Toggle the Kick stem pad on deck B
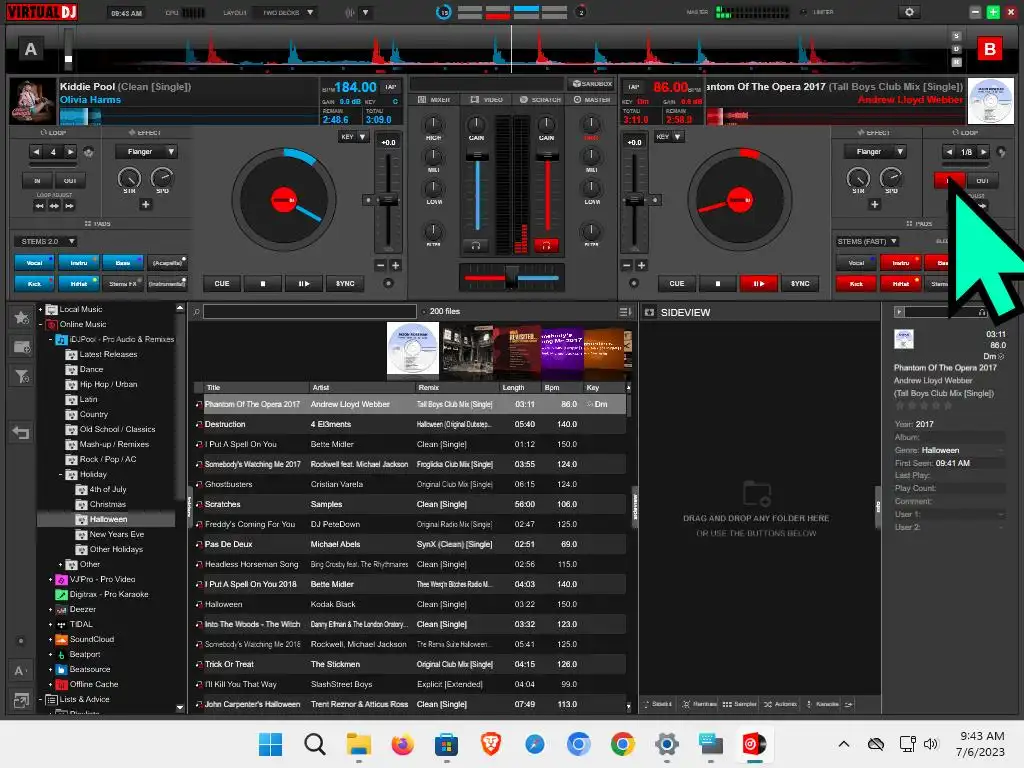 (x=856, y=283)
